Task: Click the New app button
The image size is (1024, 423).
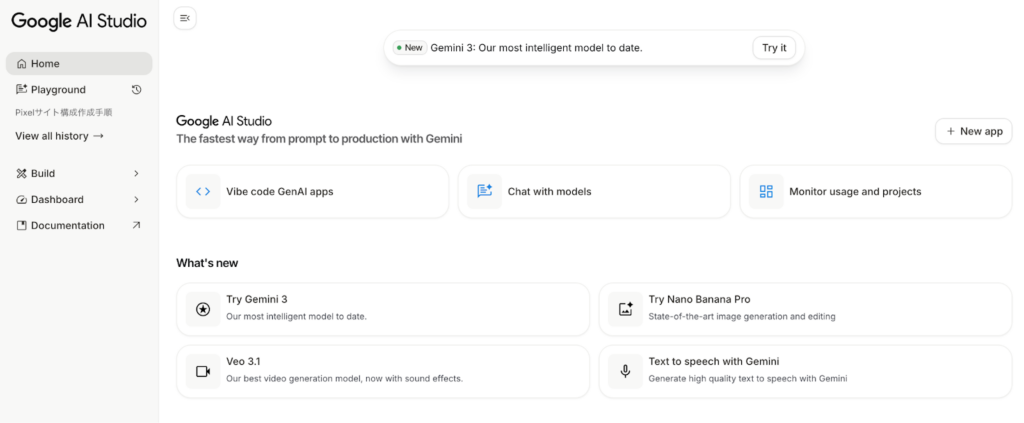Action: point(974,131)
